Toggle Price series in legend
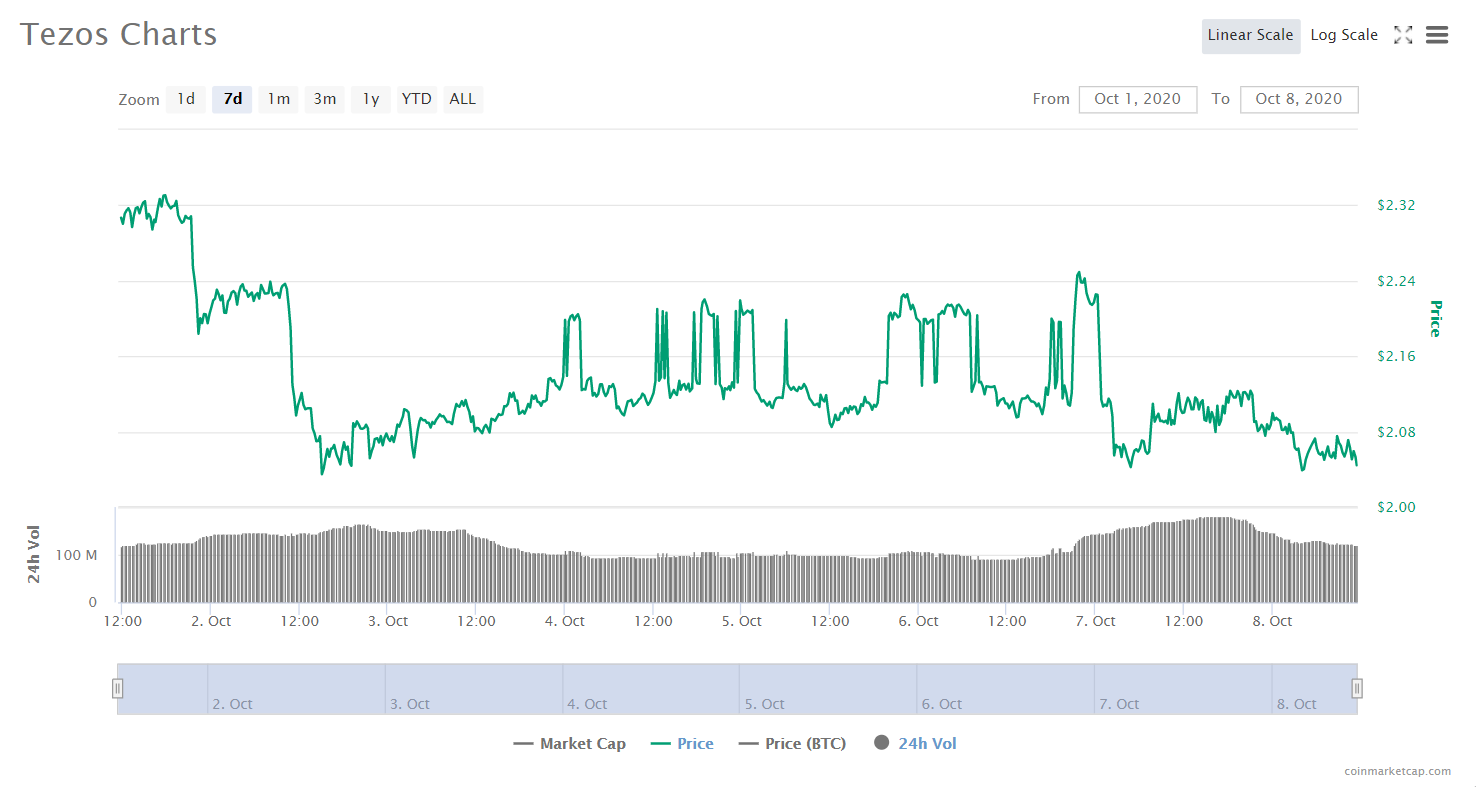This screenshot has height=787, width=1476. pos(682,744)
